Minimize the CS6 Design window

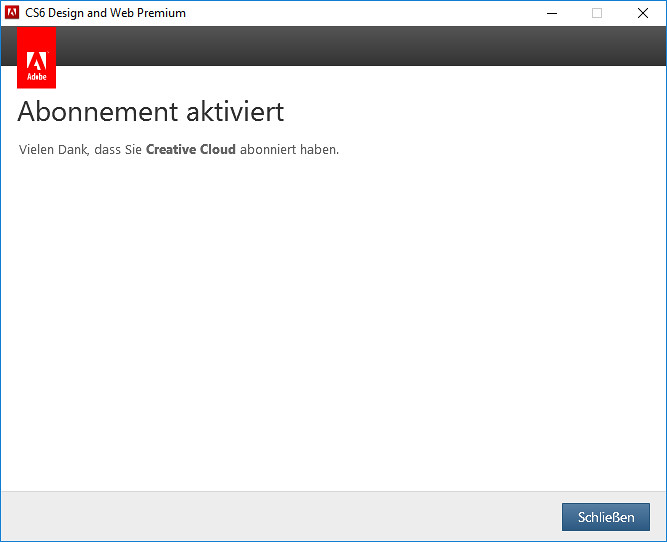[552, 13]
